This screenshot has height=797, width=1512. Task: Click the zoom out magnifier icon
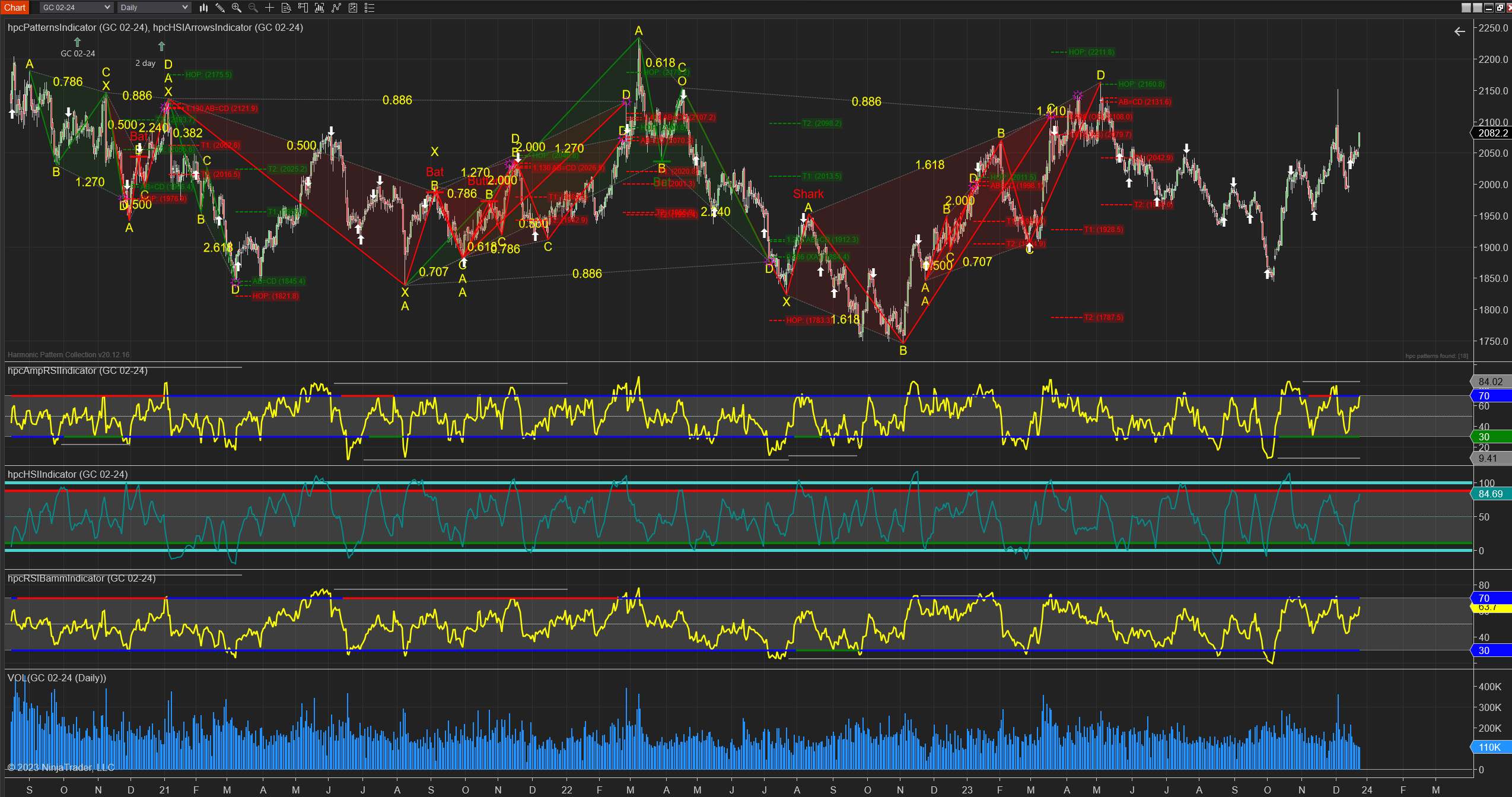(253, 8)
